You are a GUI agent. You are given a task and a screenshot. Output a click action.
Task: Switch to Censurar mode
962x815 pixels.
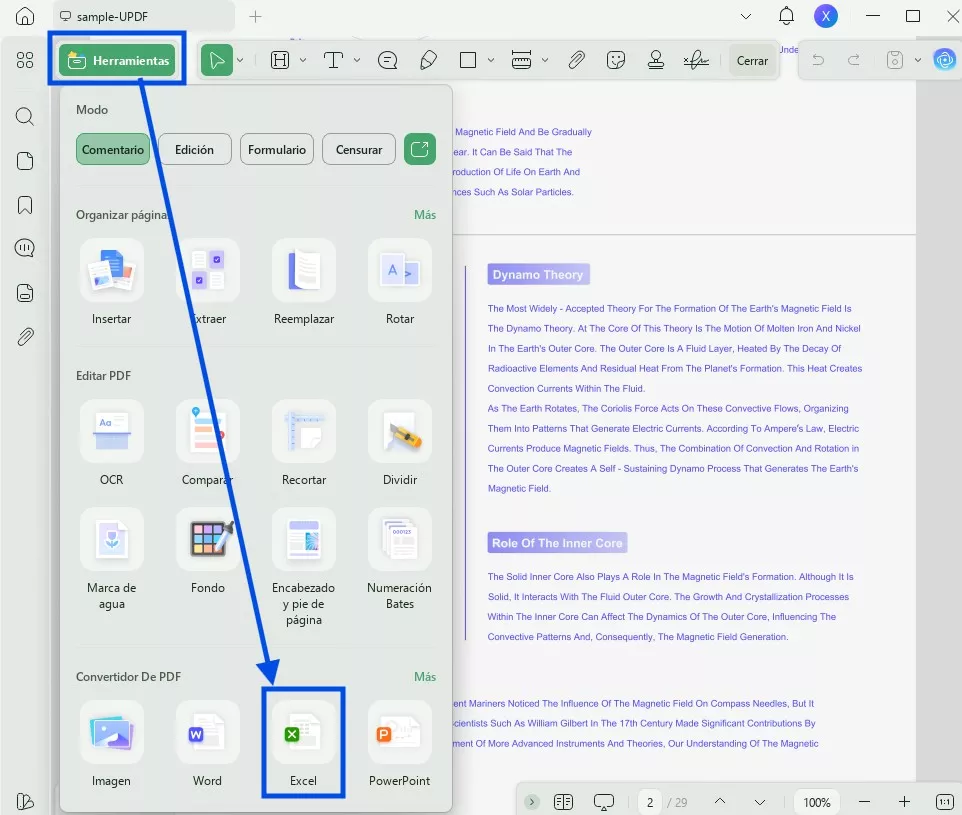tap(359, 149)
